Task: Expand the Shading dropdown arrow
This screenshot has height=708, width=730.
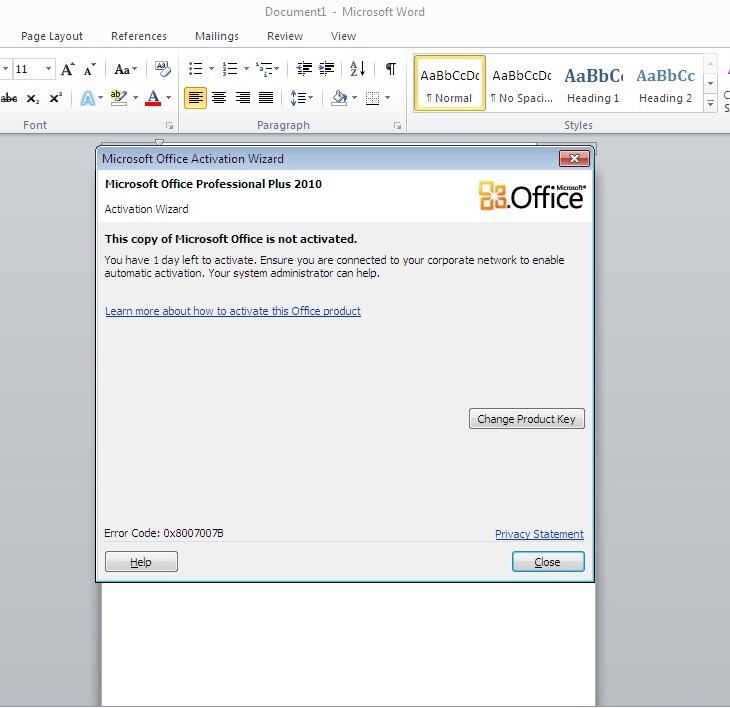Action: 354,98
